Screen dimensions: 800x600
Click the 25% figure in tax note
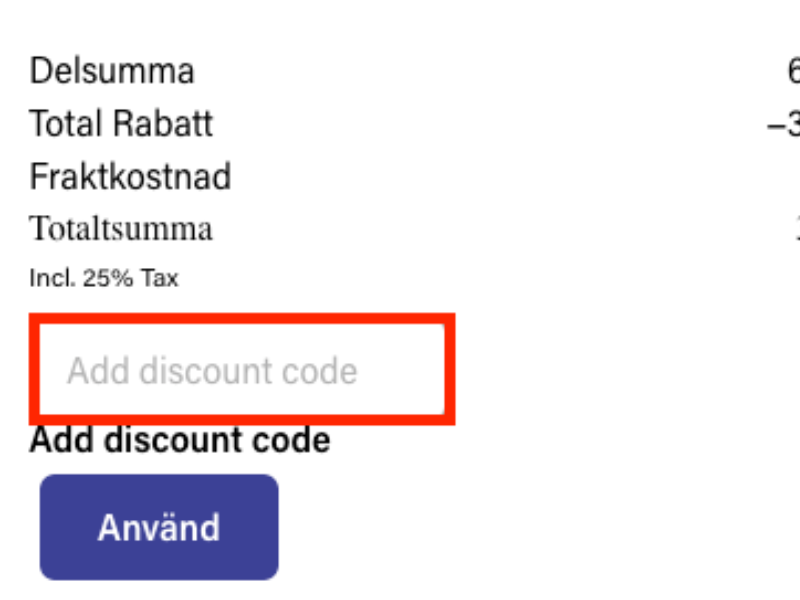point(103,278)
